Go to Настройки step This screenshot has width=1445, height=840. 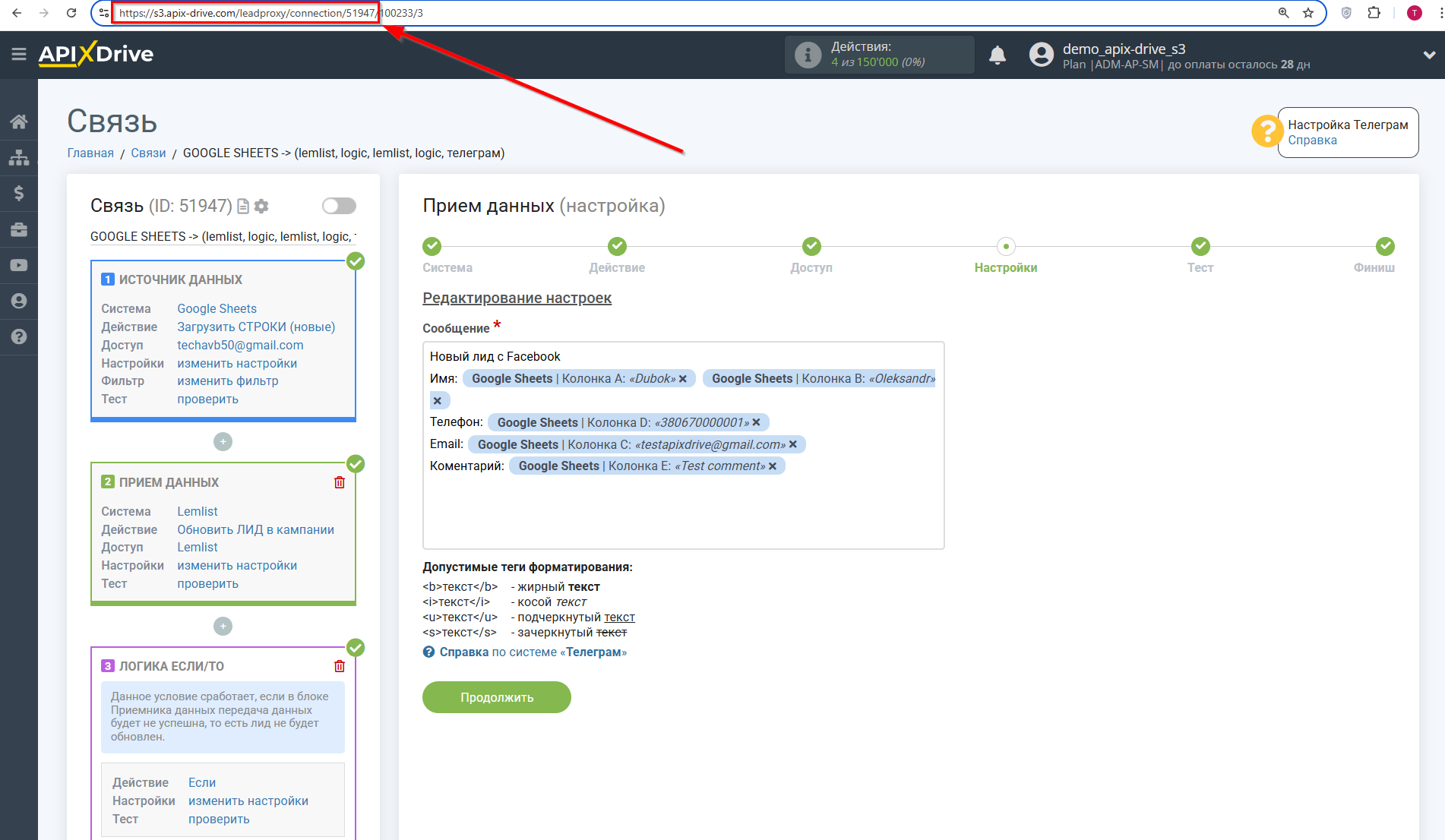click(x=1006, y=246)
